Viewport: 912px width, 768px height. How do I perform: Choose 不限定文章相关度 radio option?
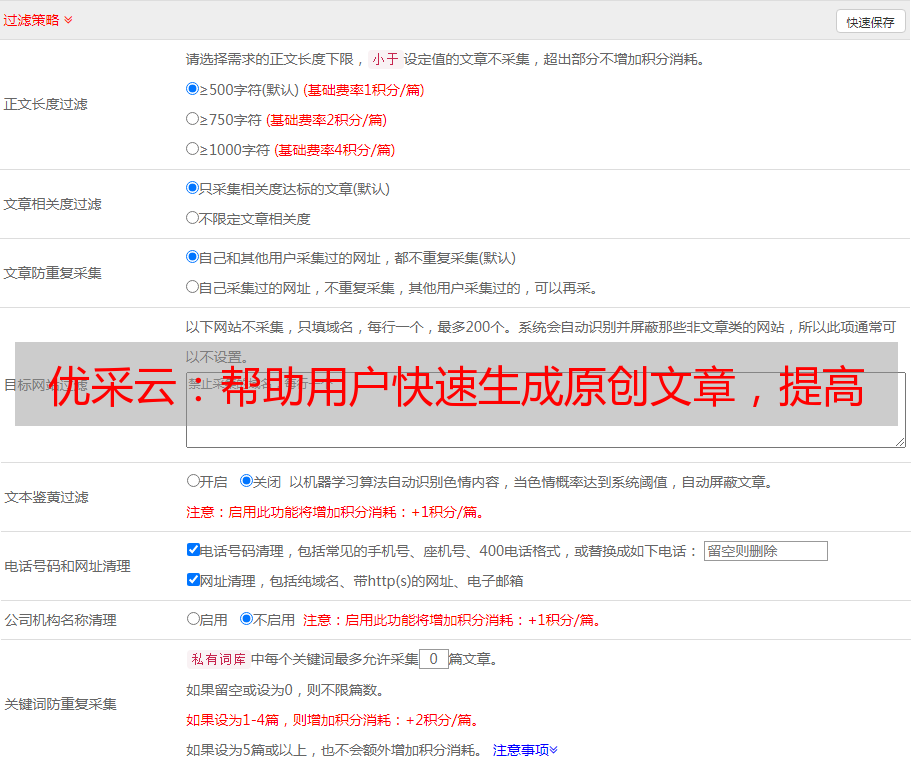coord(193,218)
